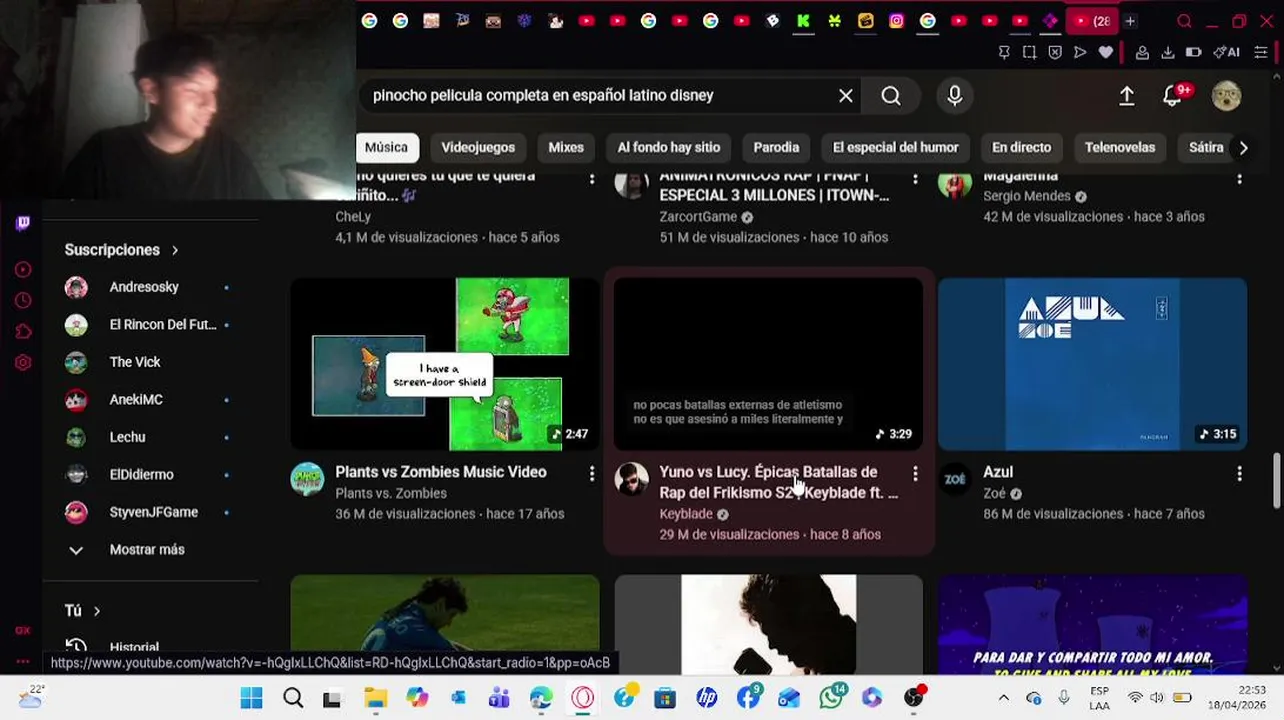Viewport: 1284px width, 720px height.
Task: Click the snapshot toolbar icon
Action: (1029, 52)
